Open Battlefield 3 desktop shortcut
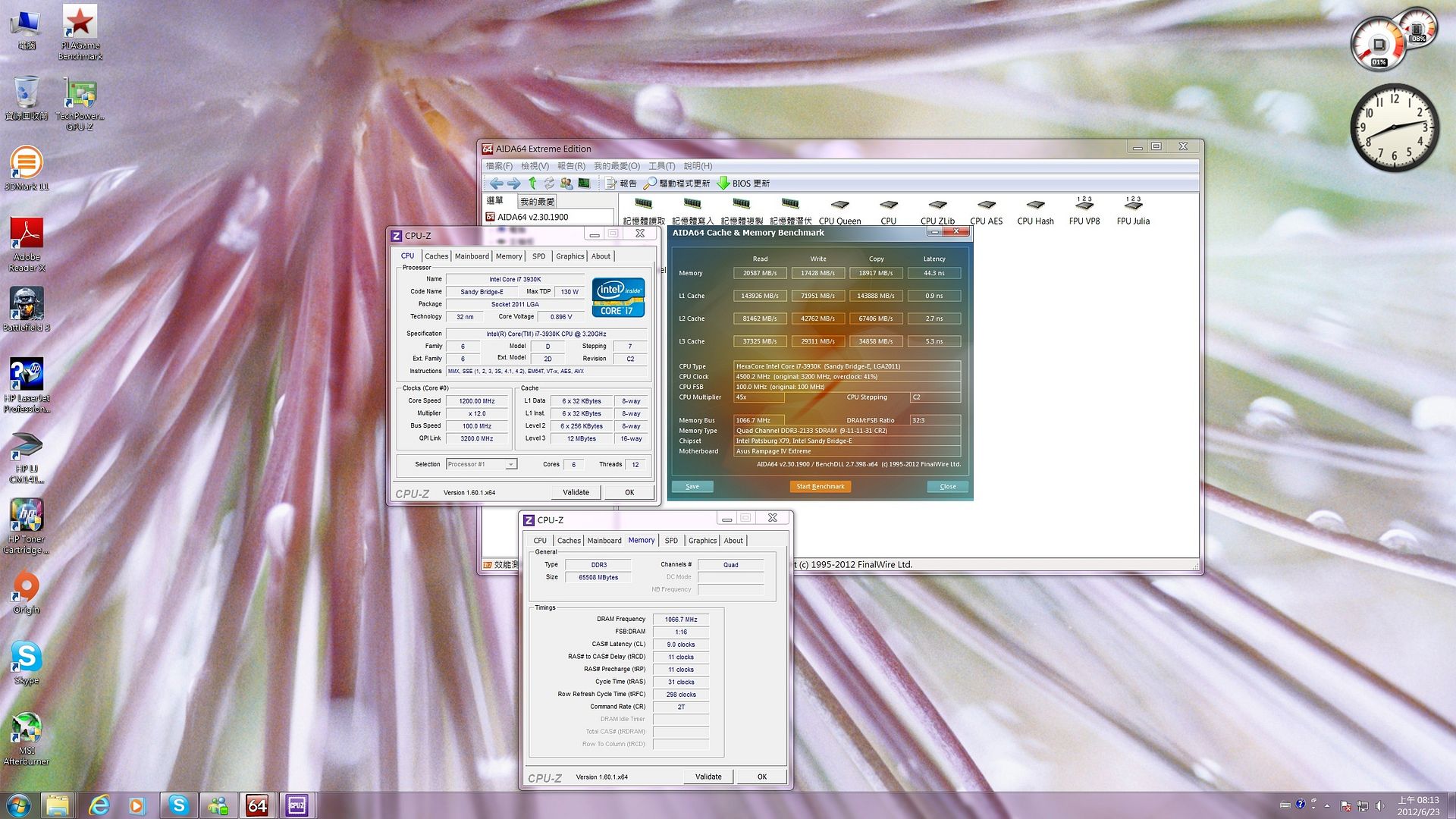Screen dimensions: 1456x819 [27, 309]
